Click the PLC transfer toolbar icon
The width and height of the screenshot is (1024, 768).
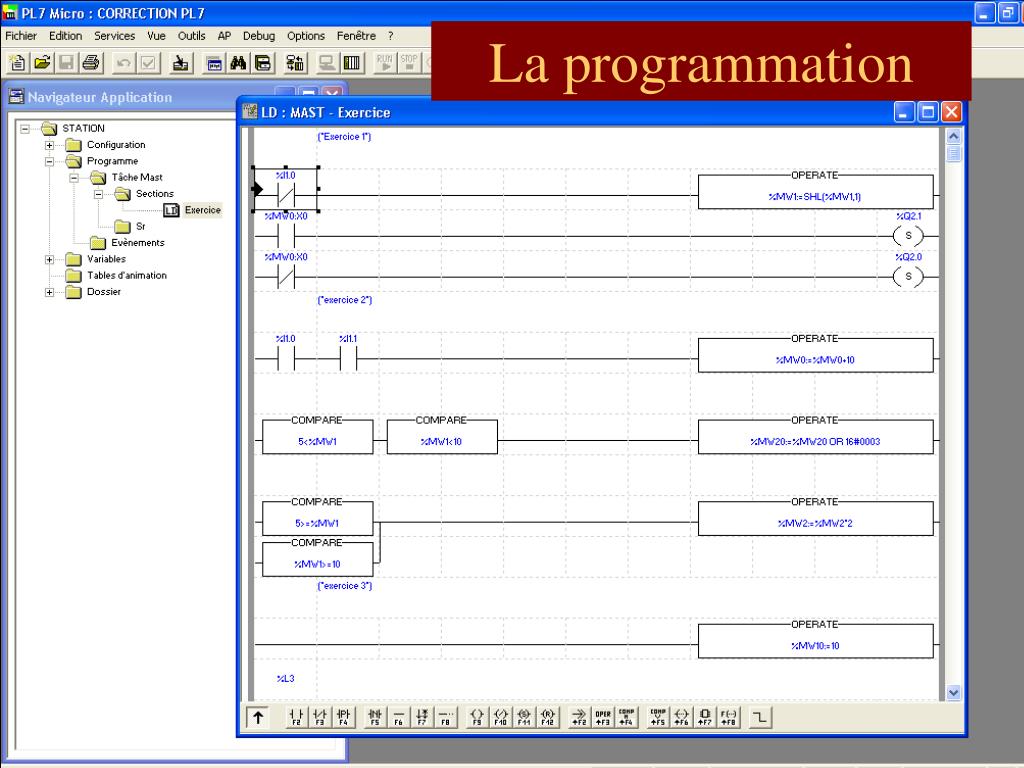tap(295, 63)
